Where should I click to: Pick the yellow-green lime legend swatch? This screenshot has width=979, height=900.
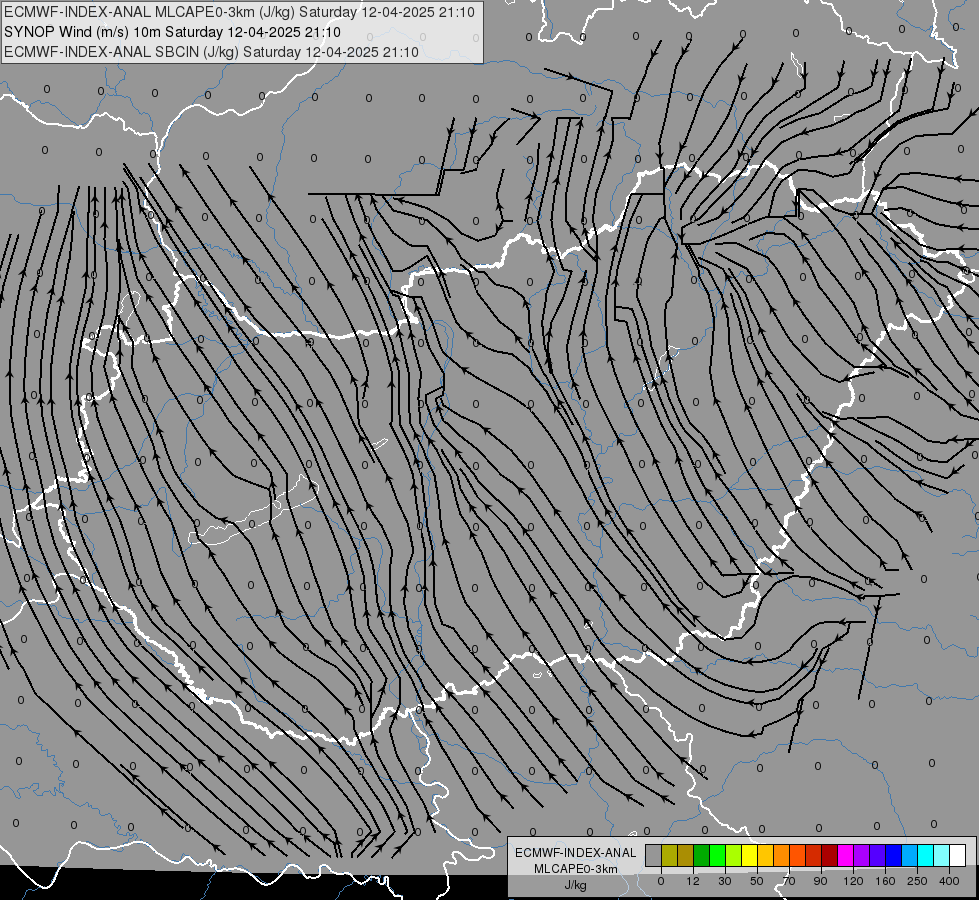[x=734, y=855]
